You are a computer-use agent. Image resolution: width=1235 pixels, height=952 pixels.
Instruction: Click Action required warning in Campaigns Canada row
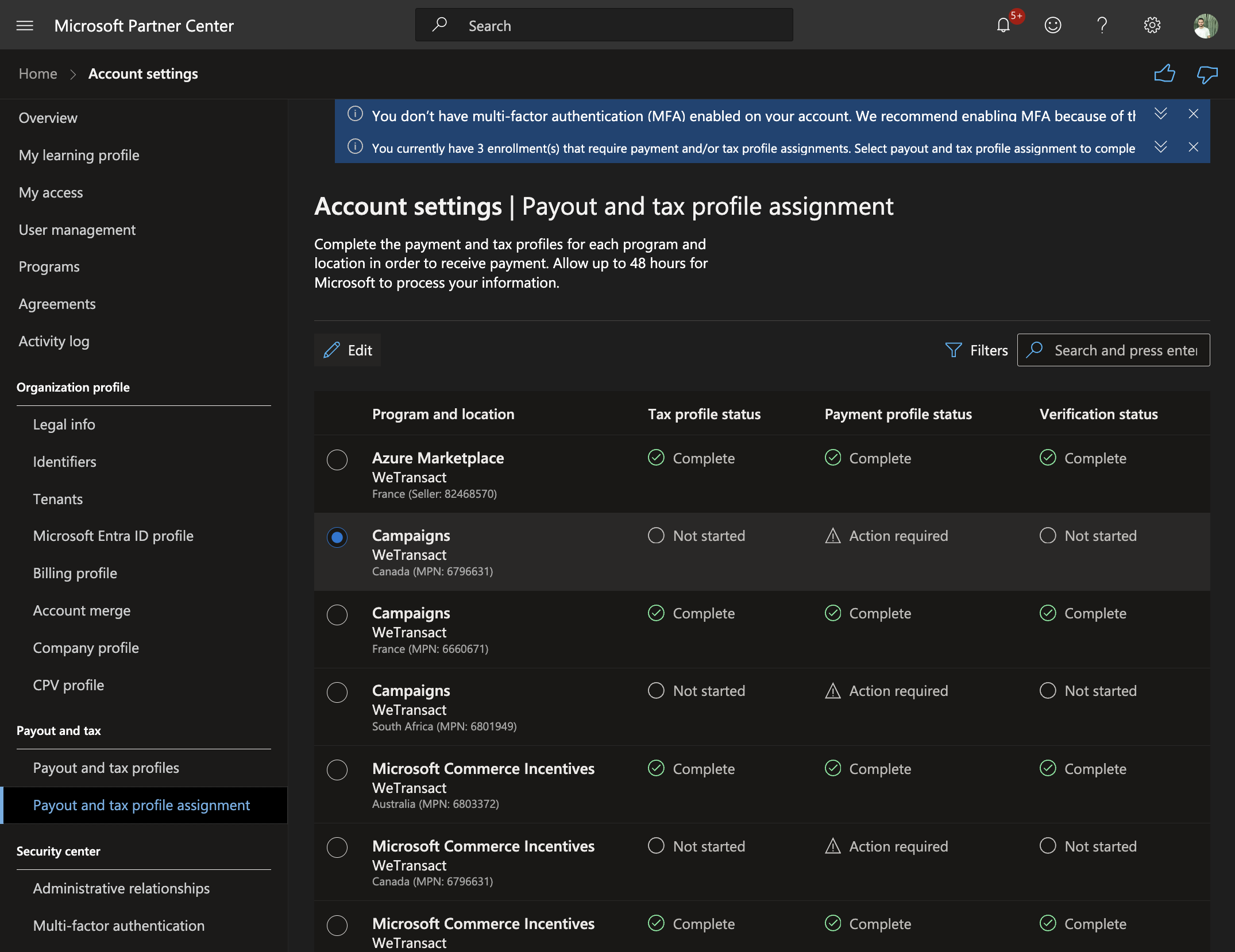(x=886, y=536)
